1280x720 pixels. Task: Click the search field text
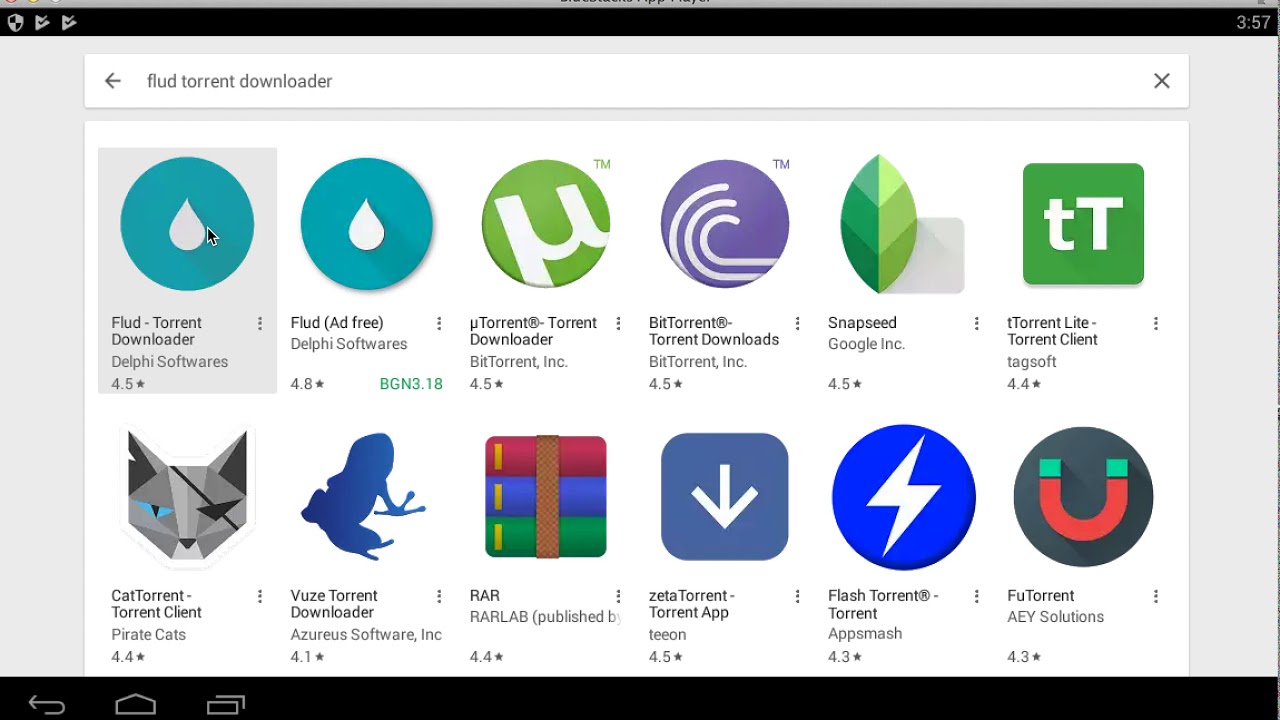[240, 81]
